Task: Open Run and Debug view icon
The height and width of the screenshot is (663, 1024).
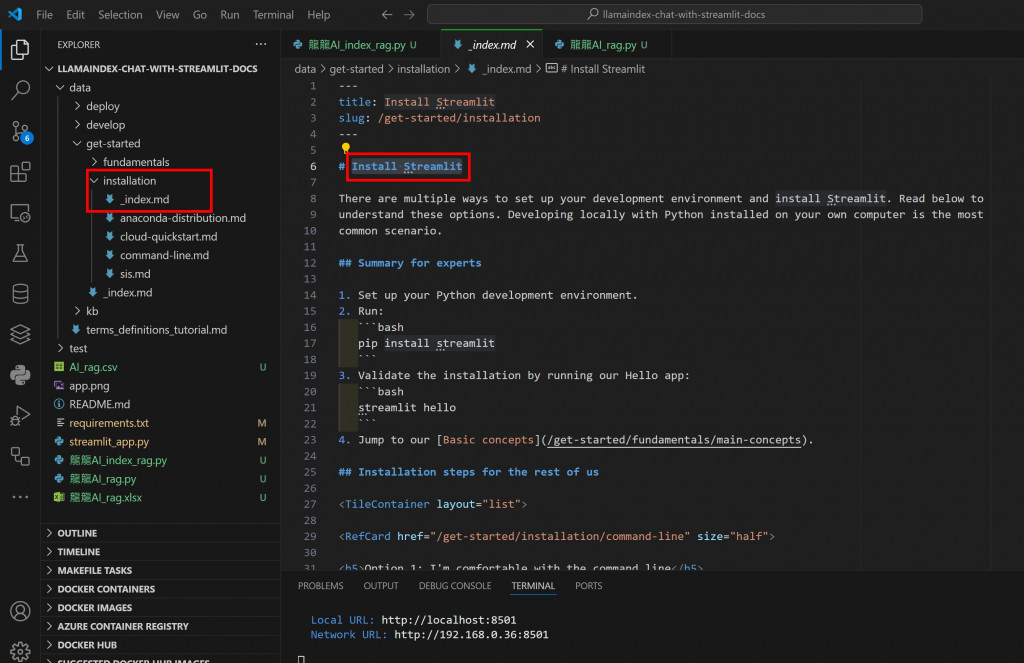Action: (x=20, y=415)
